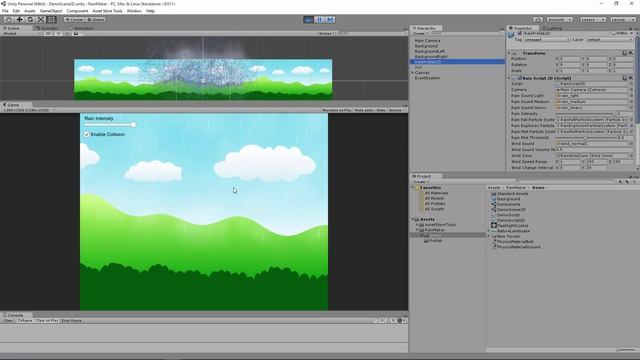Collapse the Transform component
640x360 pixels.
click(509, 53)
